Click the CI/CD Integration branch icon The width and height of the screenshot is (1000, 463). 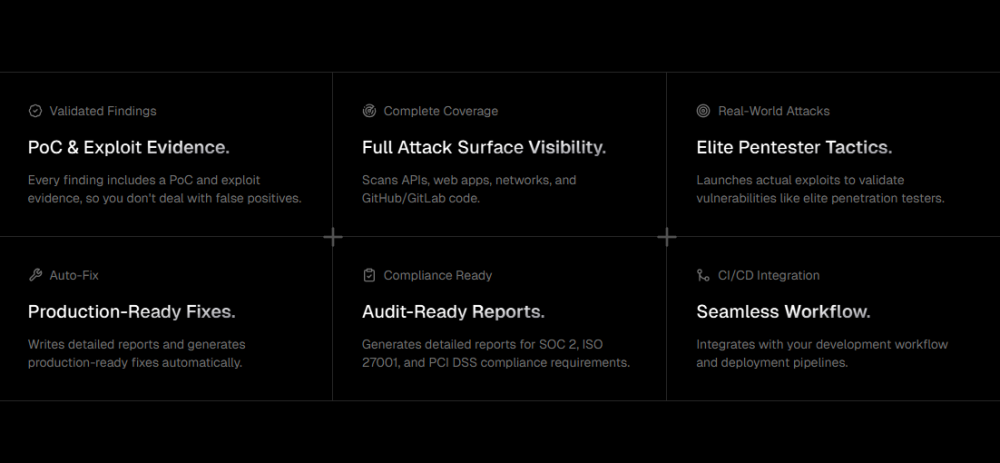(703, 275)
